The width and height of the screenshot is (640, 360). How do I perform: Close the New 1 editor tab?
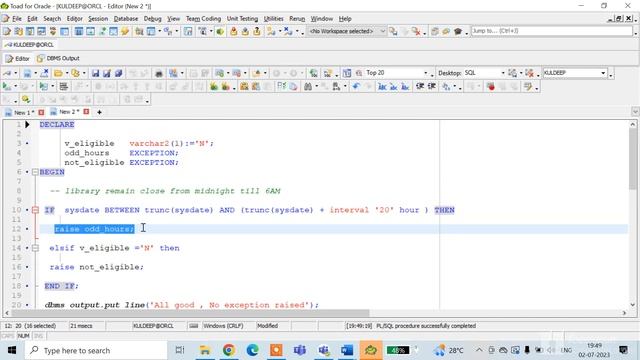(x=41, y=112)
